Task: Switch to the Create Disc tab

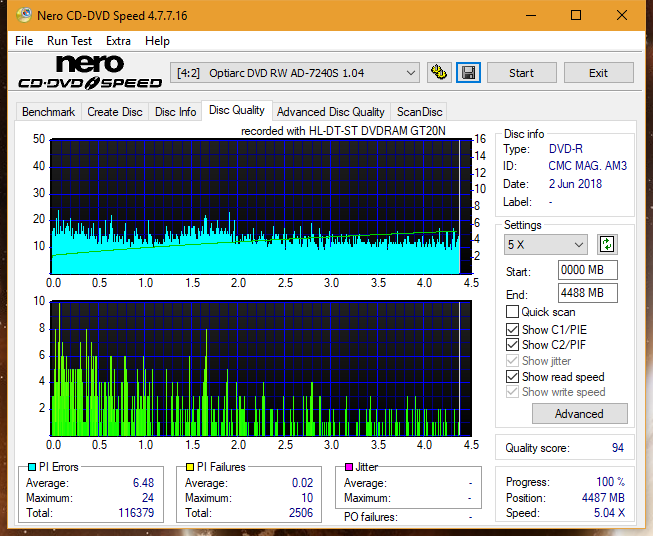Action: [x=115, y=112]
